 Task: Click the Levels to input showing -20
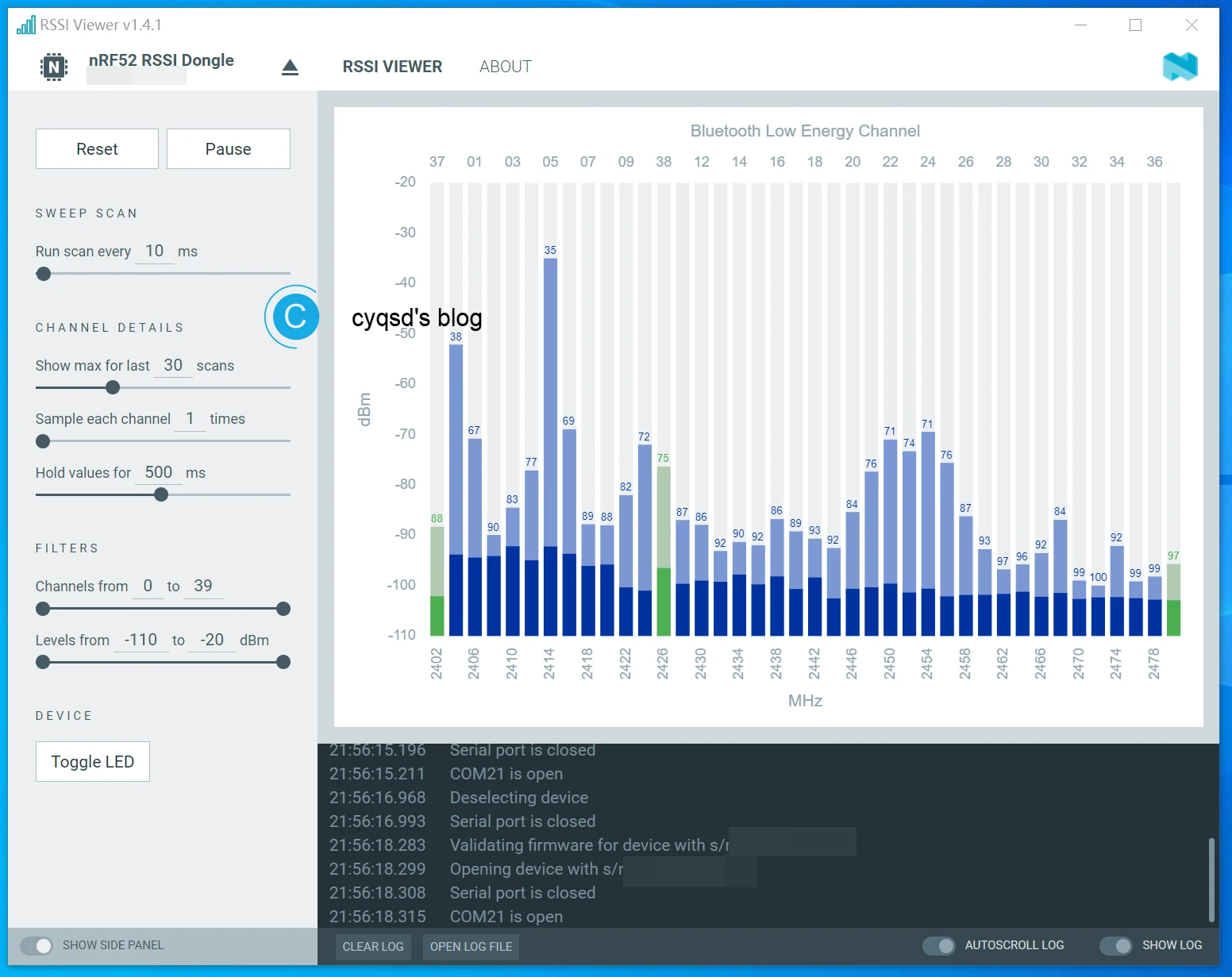tap(212, 640)
